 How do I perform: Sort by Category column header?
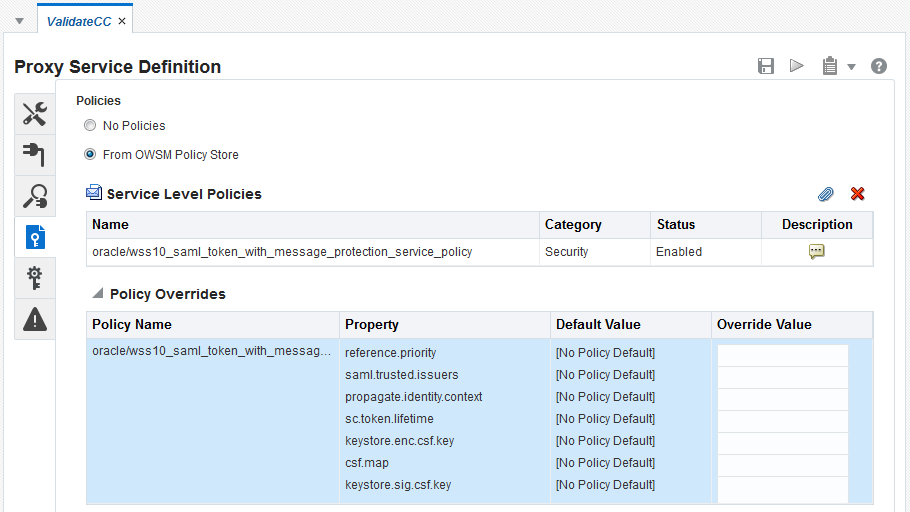click(595, 225)
